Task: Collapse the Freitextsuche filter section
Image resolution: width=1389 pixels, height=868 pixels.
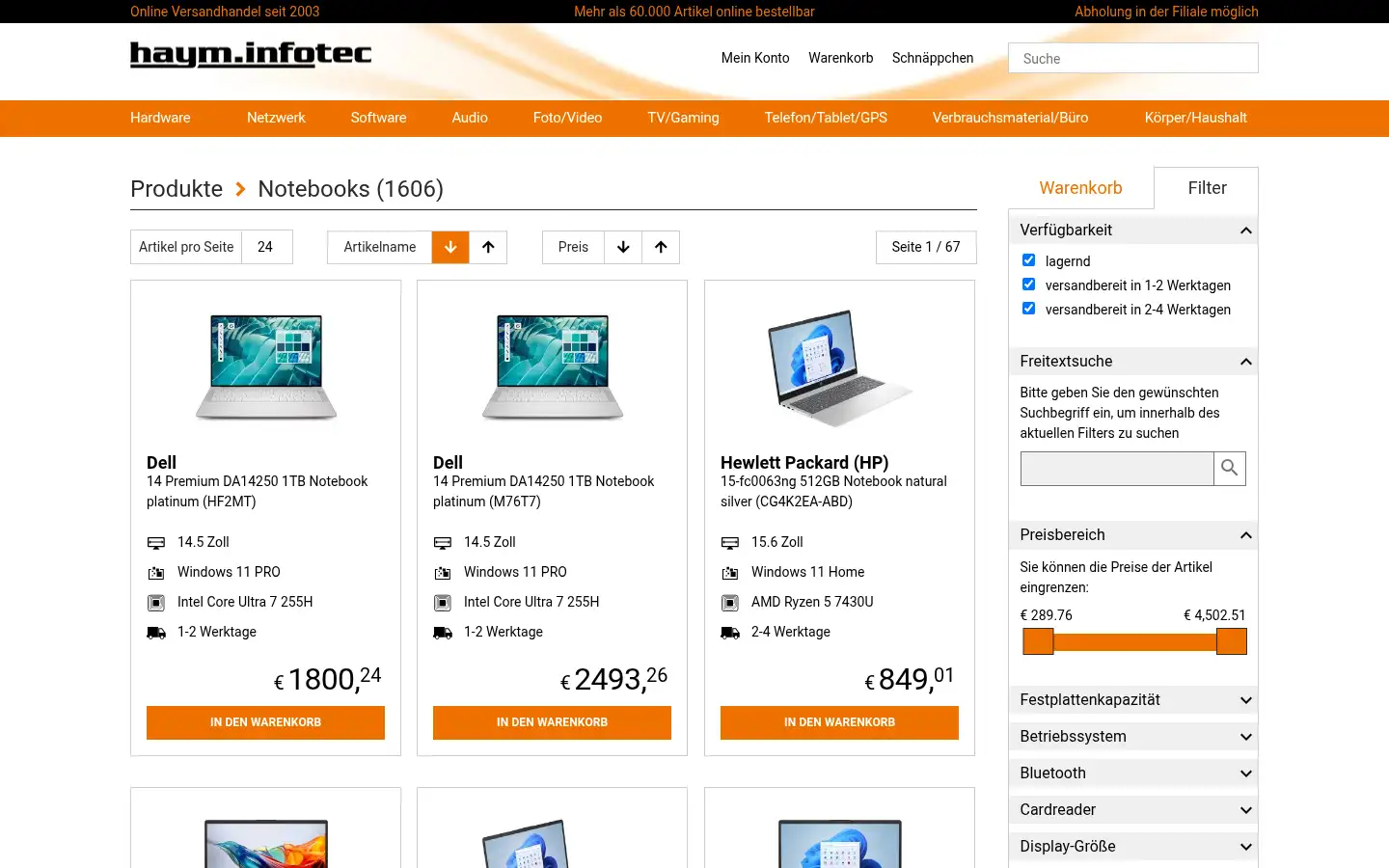Action: click(1132, 361)
